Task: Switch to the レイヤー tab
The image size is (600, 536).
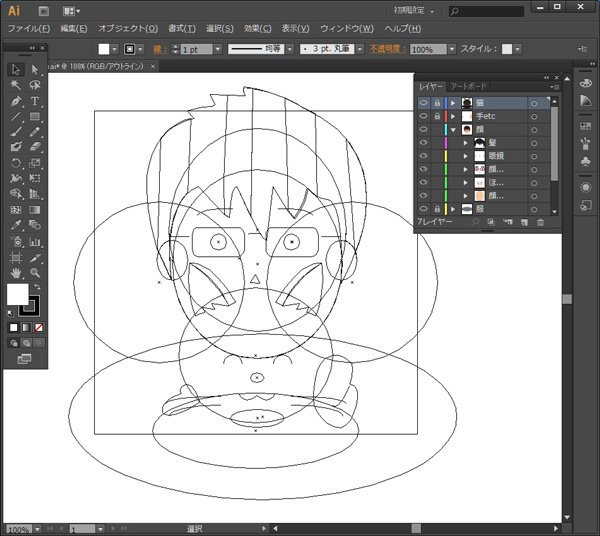Action: point(430,86)
